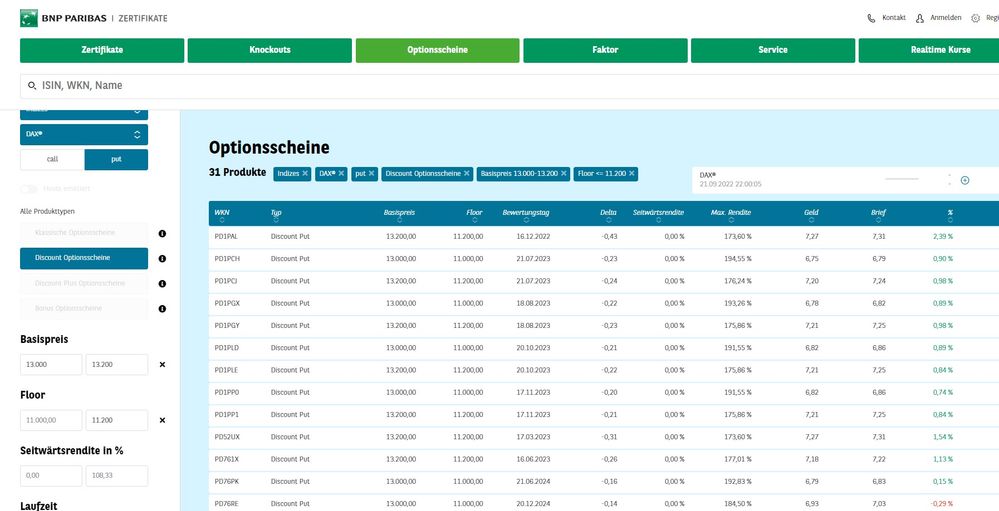Viewport: 999px width, 511px height.
Task: Sort table by Geld column
Action: 811,220
